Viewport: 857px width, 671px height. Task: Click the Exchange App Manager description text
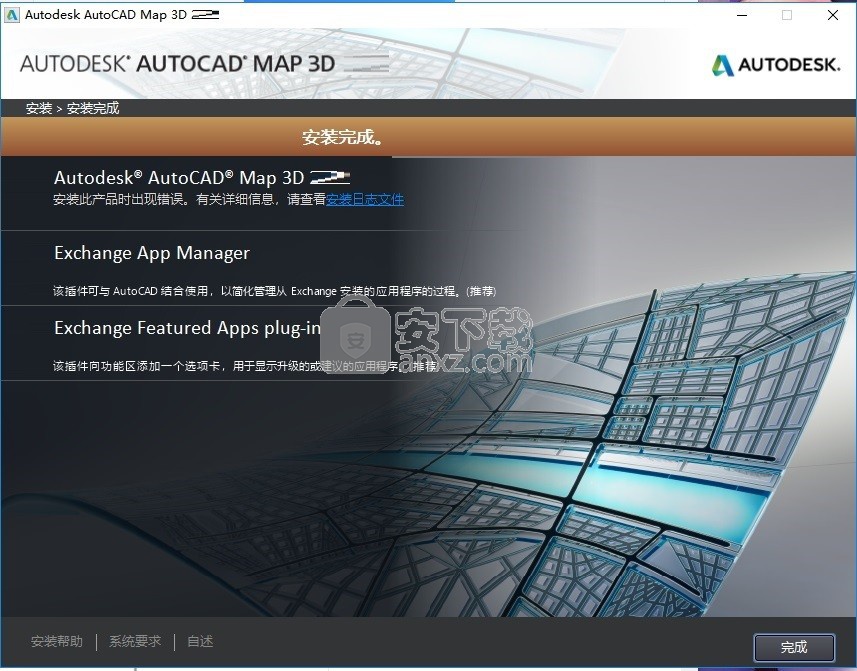pyautogui.click(x=274, y=291)
